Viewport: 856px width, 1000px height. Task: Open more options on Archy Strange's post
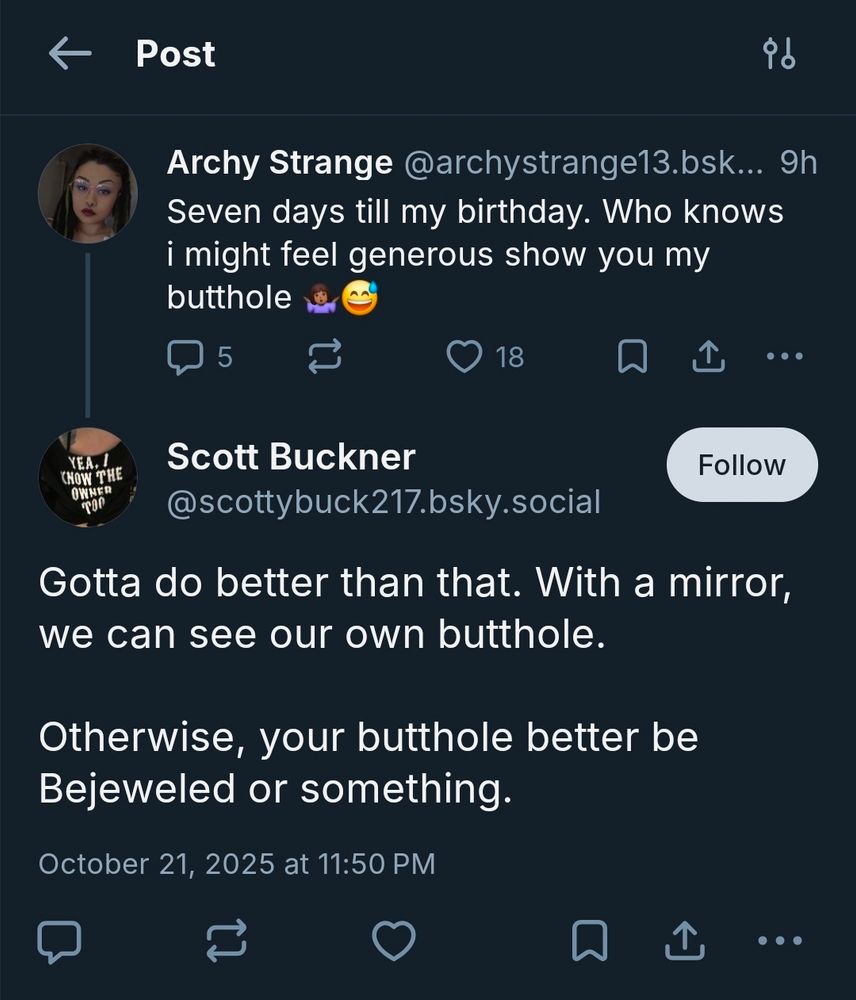point(783,356)
